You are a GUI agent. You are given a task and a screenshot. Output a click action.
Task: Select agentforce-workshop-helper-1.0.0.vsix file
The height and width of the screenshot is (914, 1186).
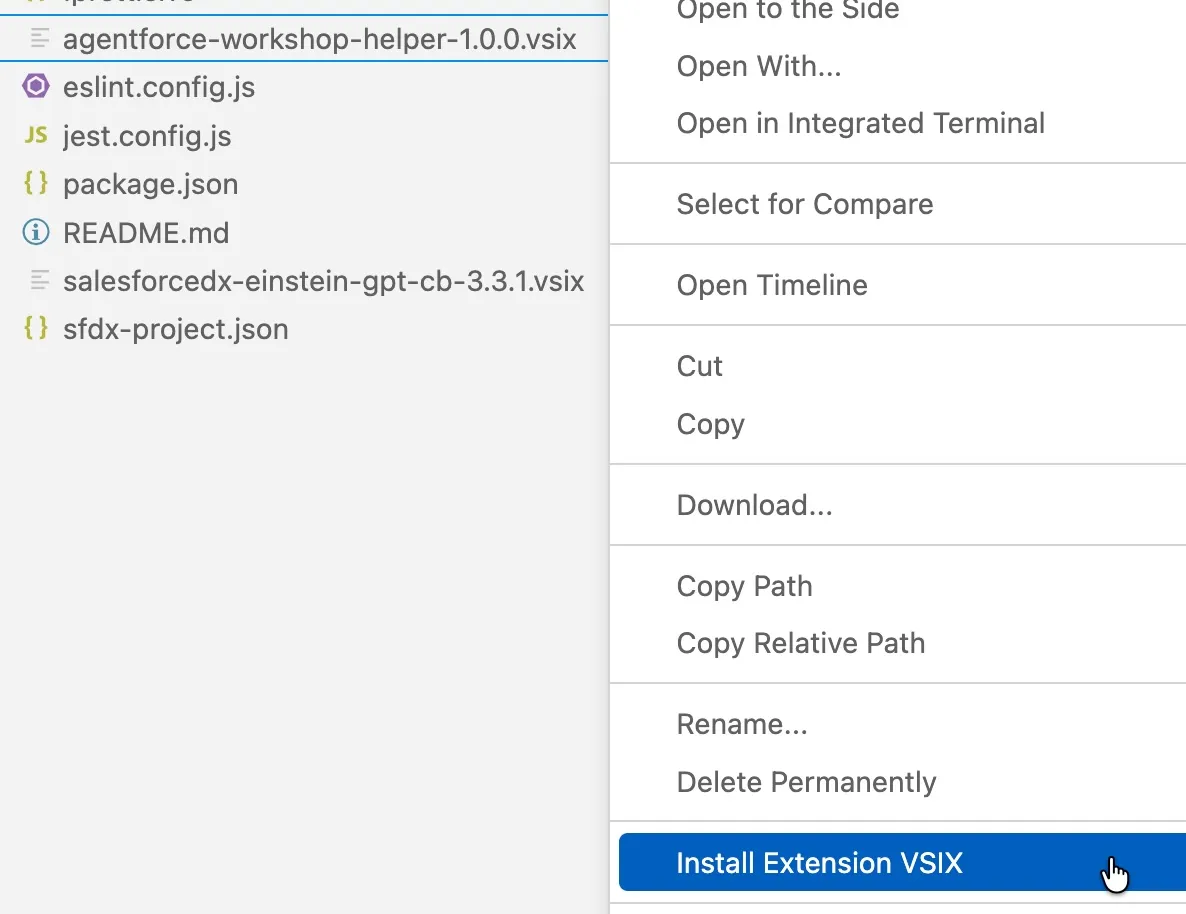tap(319, 39)
